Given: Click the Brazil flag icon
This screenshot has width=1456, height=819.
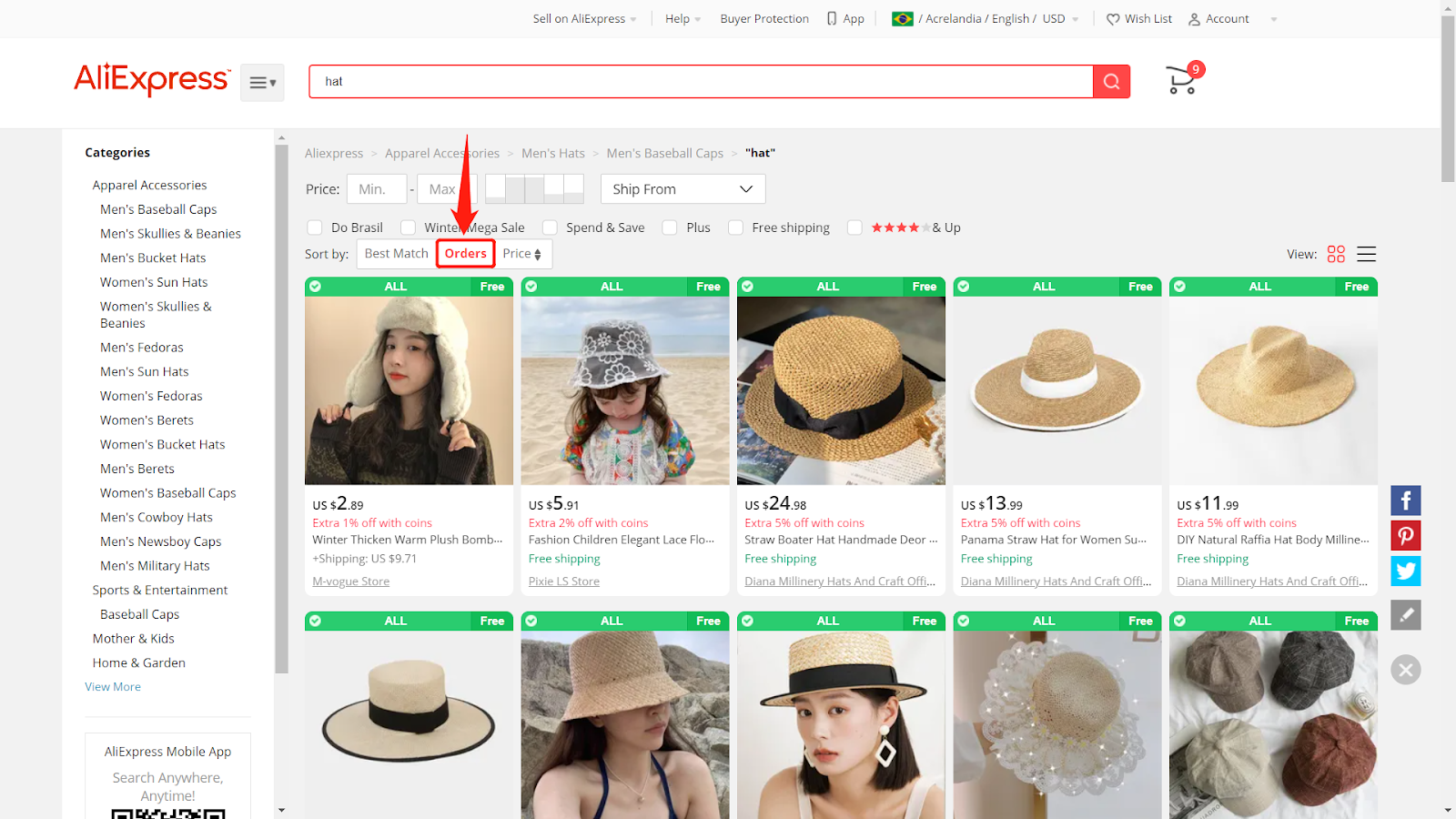Looking at the screenshot, I should pyautogui.click(x=902, y=18).
